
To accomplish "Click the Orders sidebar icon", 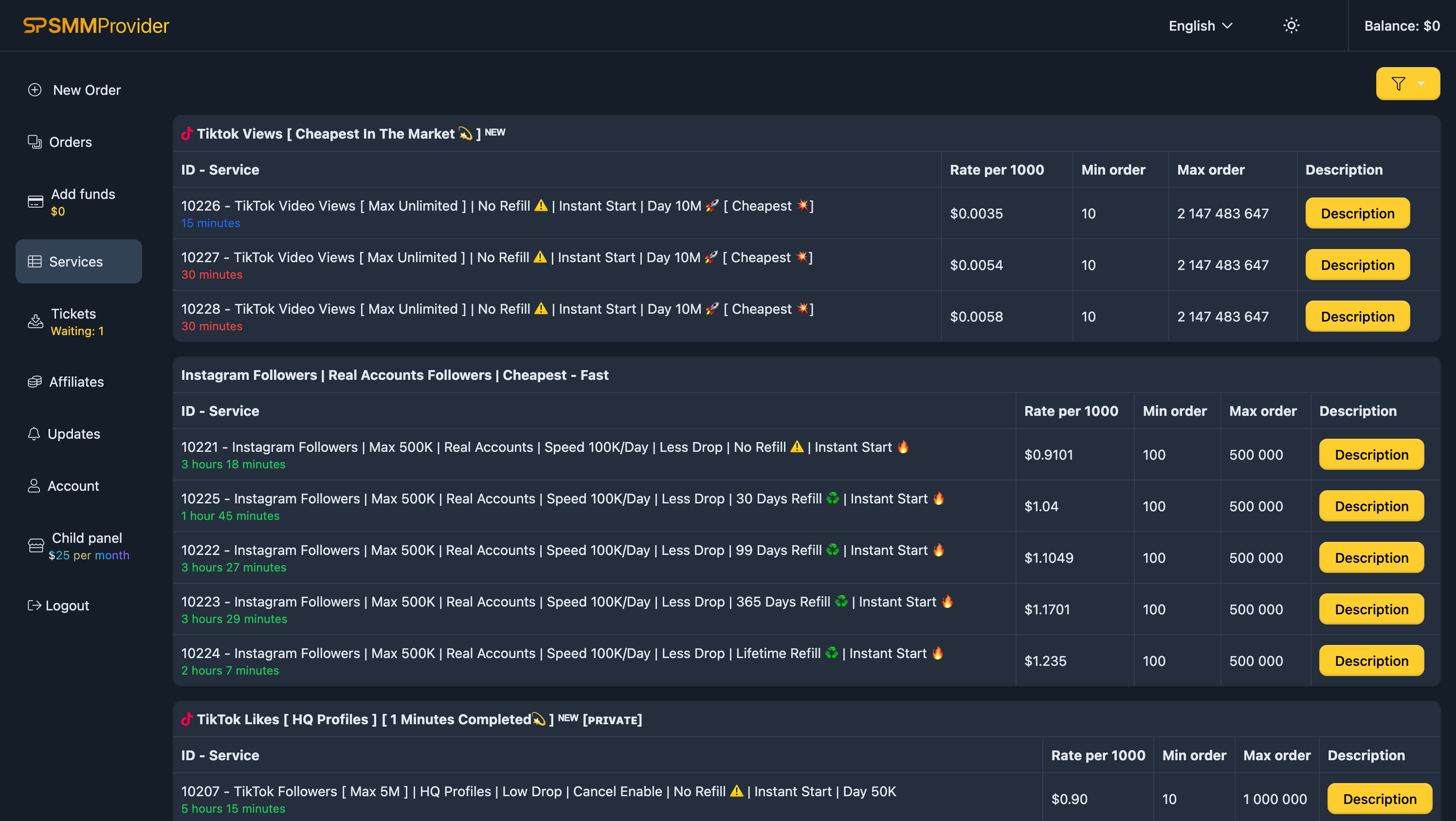I will [x=35, y=142].
